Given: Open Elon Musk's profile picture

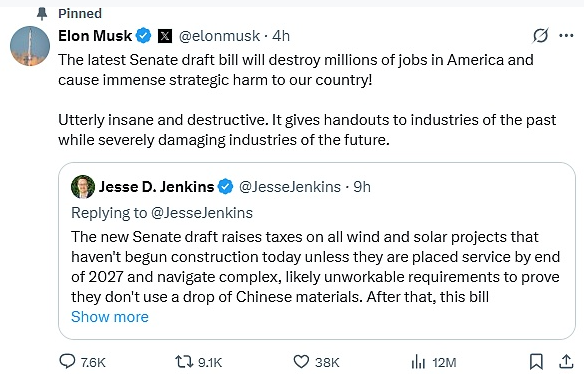Looking at the screenshot, I should pos(30,46).
